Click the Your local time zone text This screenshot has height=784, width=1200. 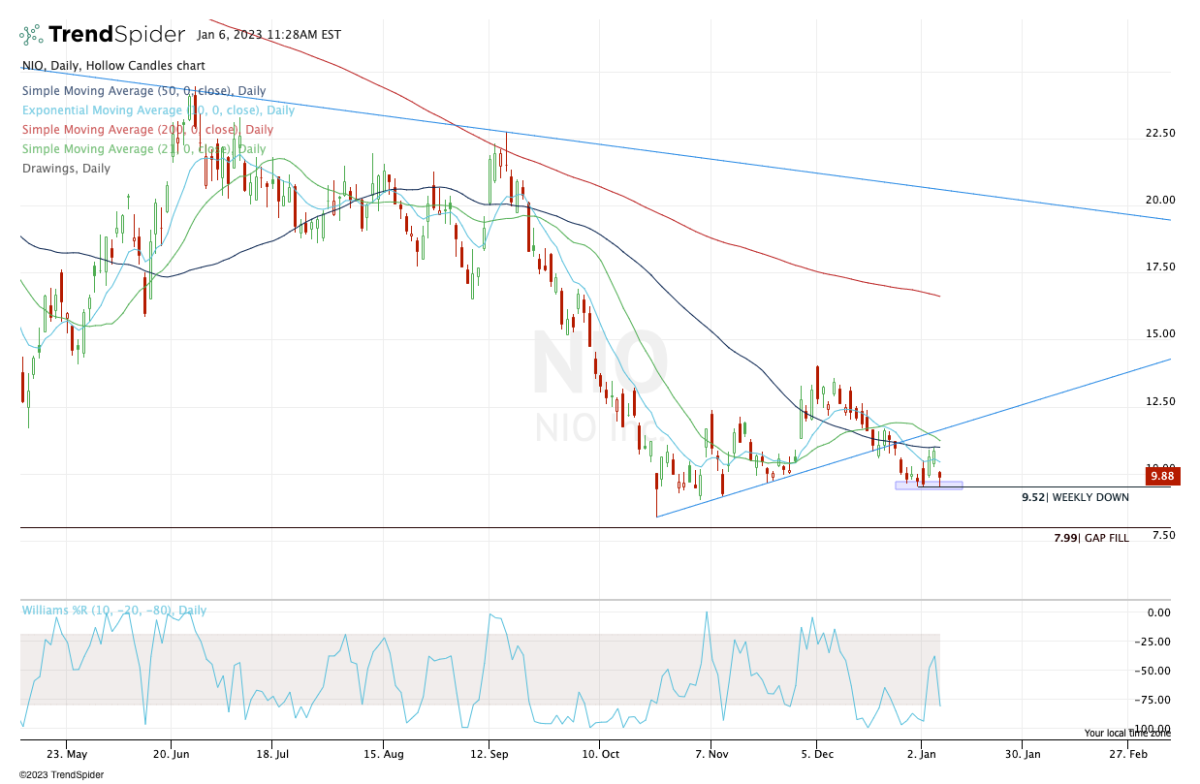pyautogui.click(x=1129, y=733)
